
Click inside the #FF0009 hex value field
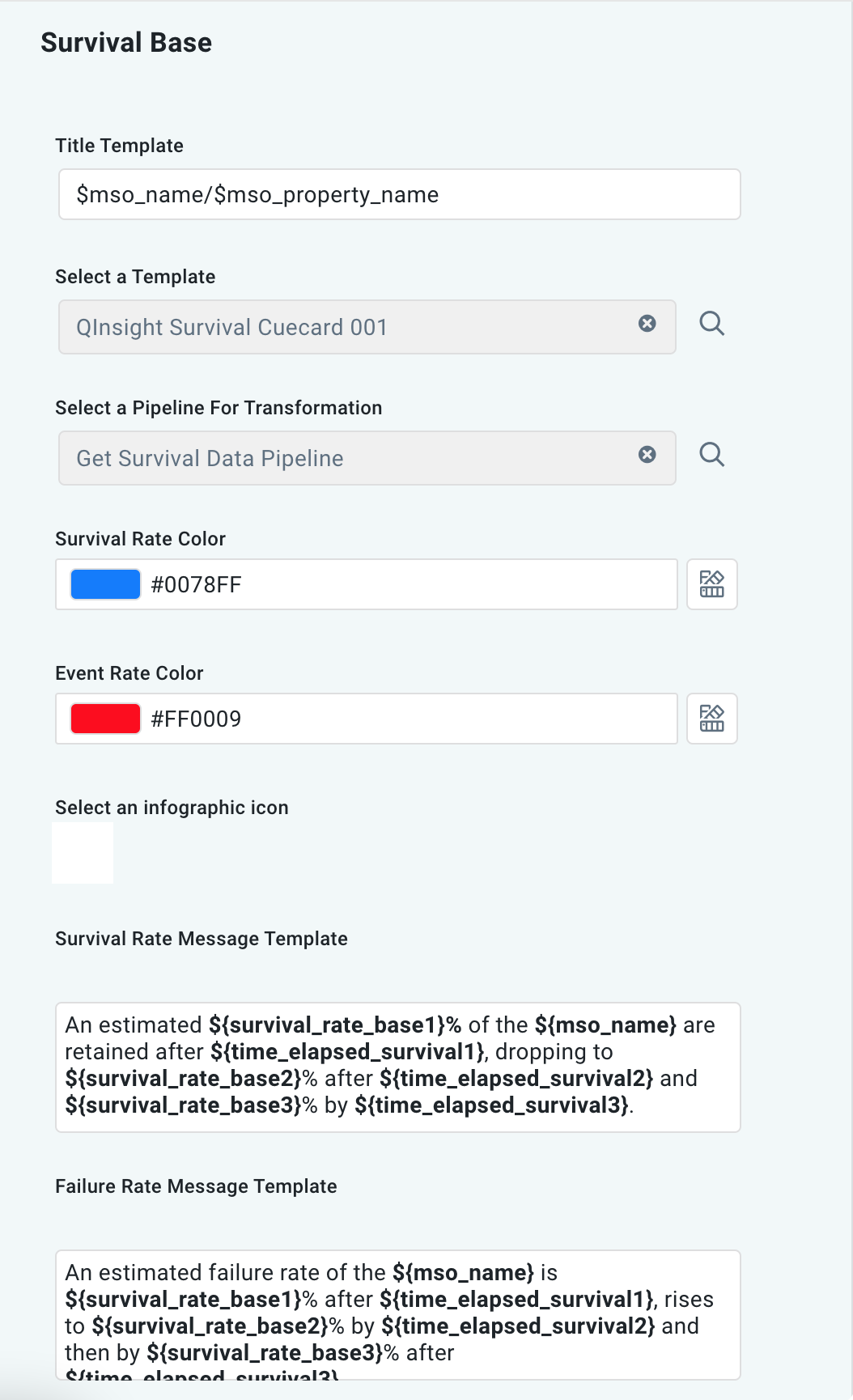point(364,718)
